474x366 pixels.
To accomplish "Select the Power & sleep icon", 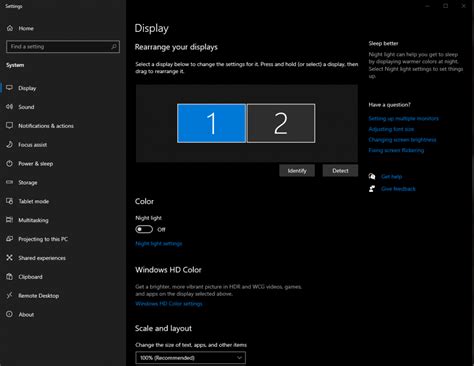I will point(9,163).
